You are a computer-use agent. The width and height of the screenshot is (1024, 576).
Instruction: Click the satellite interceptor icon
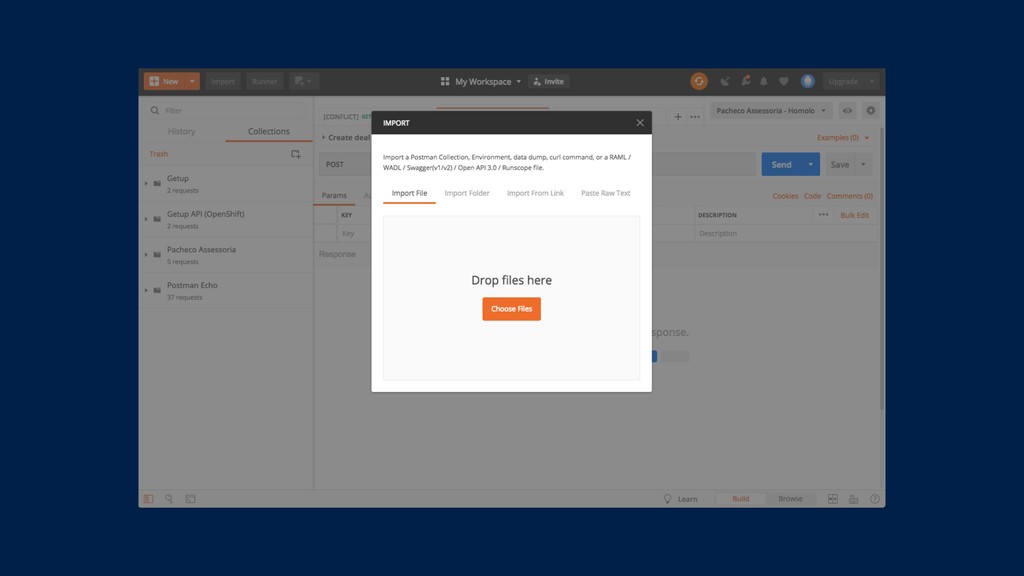click(725, 82)
